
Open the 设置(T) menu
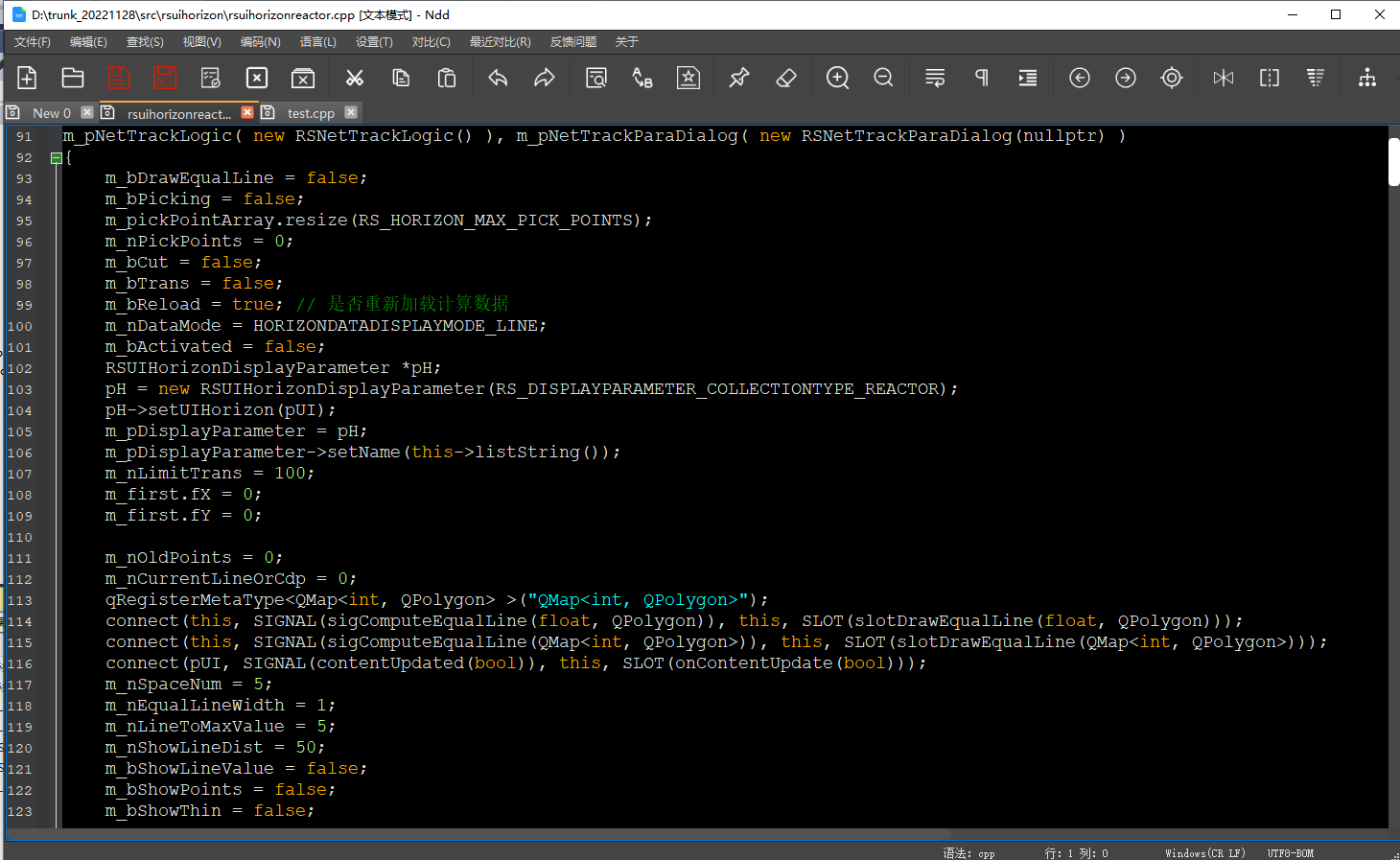tap(374, 42)
